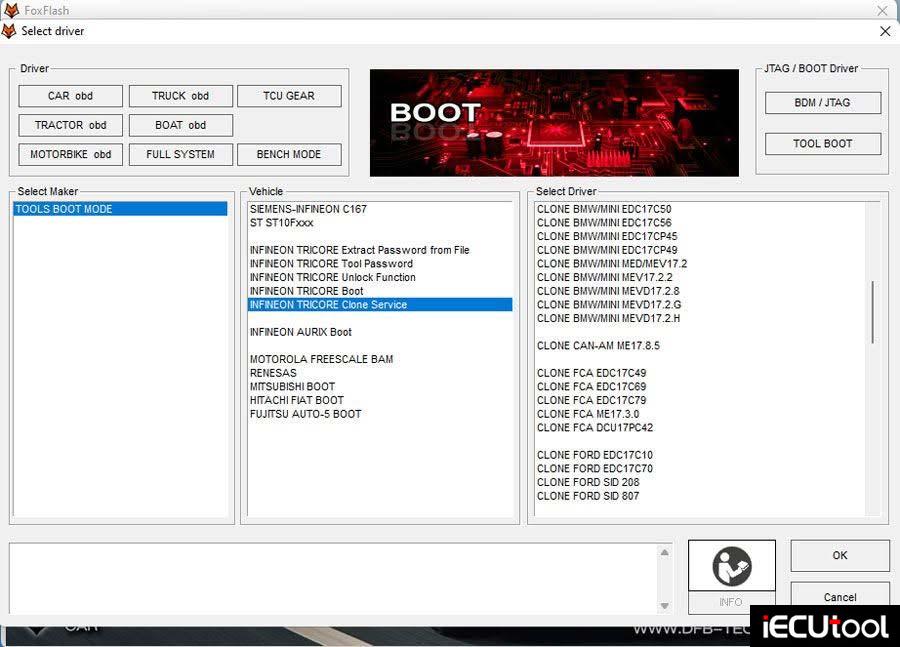This screenshot has height=647, width=900.
Task: Select FULL SYSTEM driver mode
Action: (180, 154)
